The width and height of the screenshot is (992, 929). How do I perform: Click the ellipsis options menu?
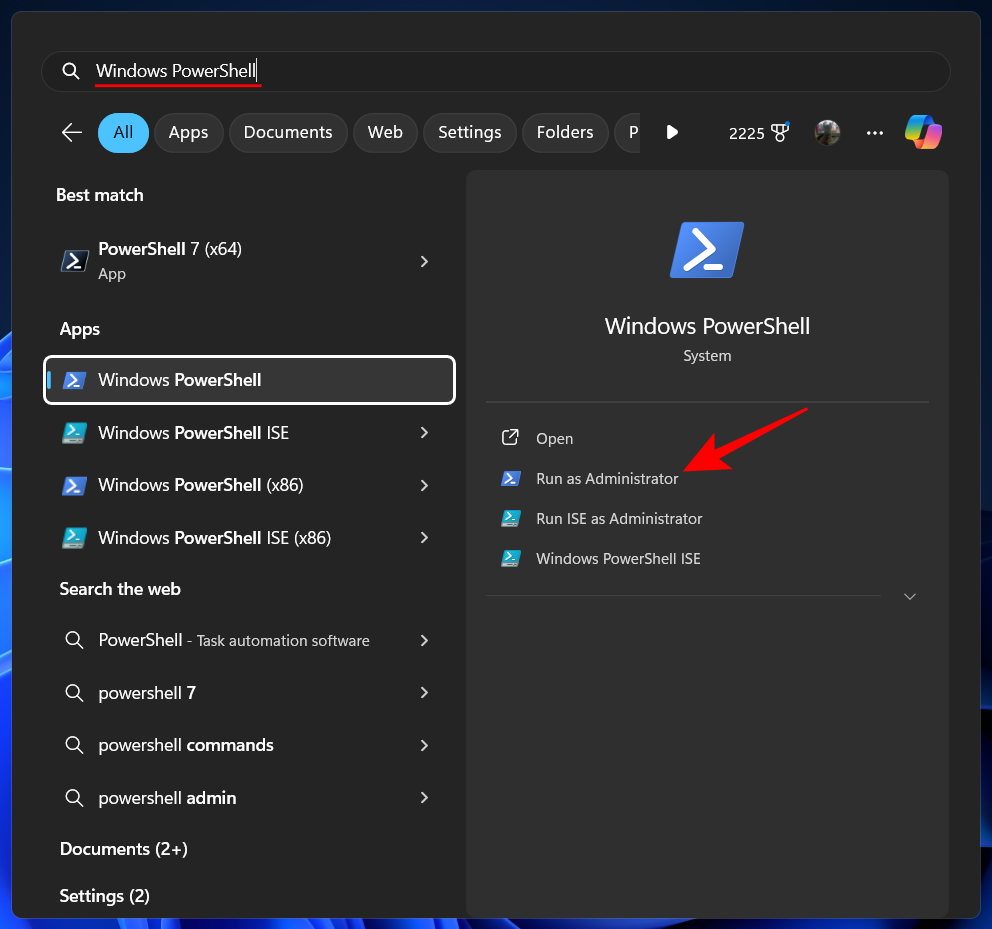click(875, 132)
